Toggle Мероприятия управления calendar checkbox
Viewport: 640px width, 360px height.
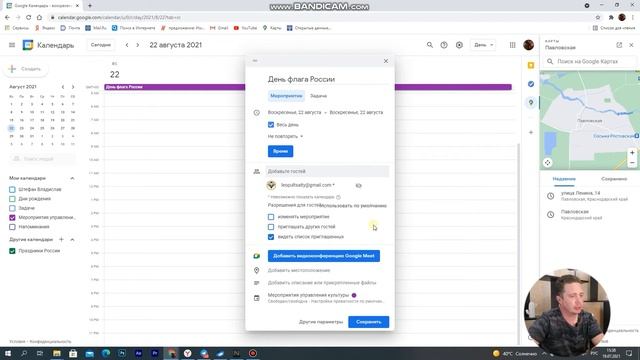[x=12, y=218]
